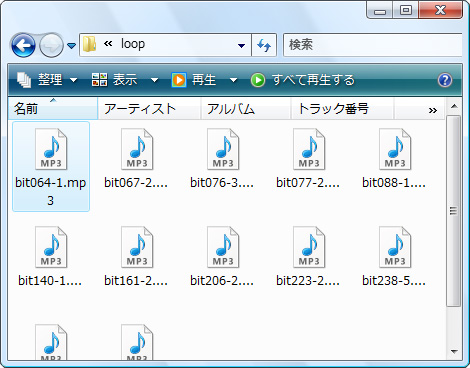The height and width of the screenshot is (368, 470).
Task: Click すべて再生する play all button
Action: pyautogui.click(x=303, y=80)
